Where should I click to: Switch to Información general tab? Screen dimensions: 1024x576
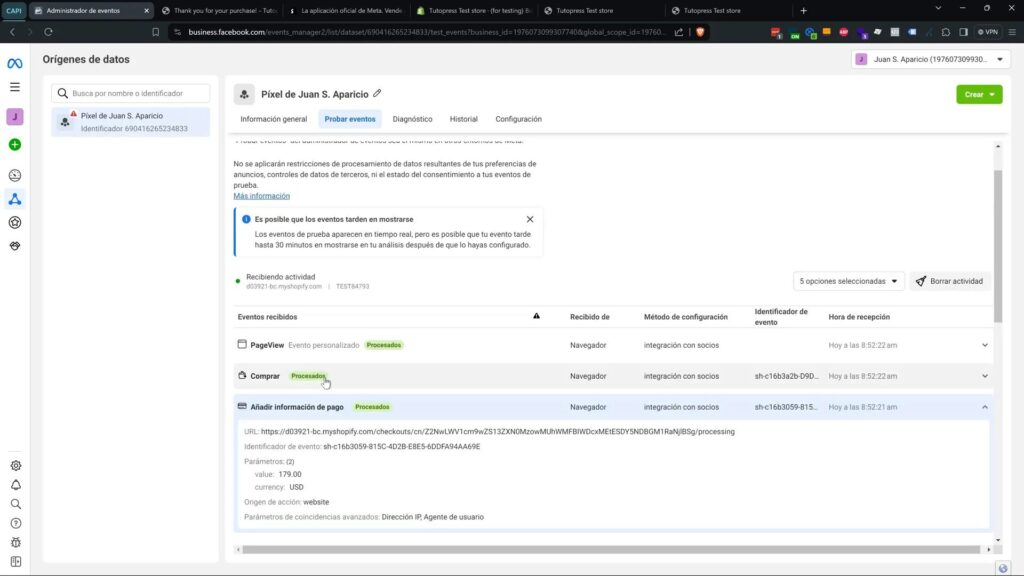coord(274,119)
